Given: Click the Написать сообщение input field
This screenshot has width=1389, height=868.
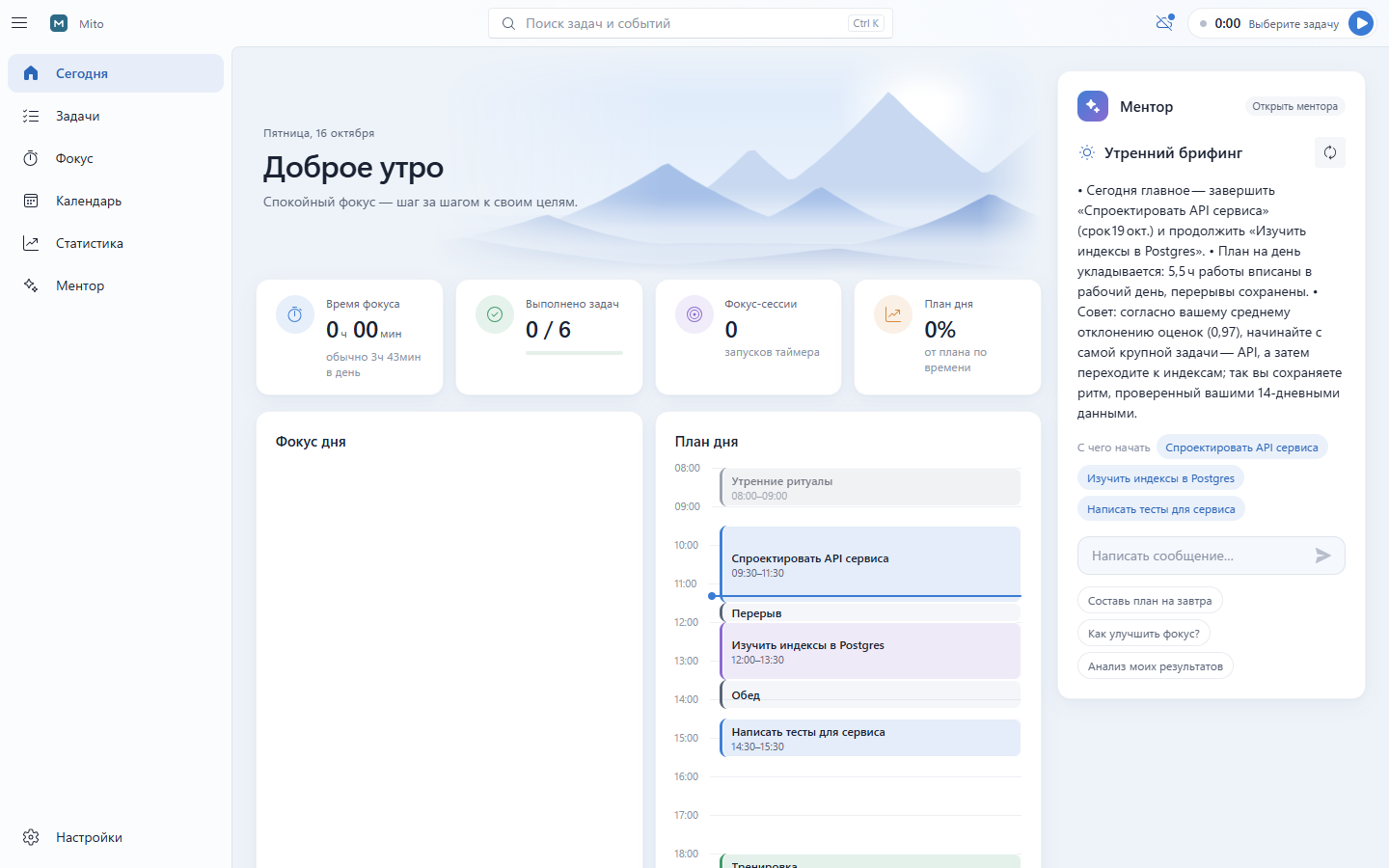Looking at the screenshot, I should coord(1212,556).
